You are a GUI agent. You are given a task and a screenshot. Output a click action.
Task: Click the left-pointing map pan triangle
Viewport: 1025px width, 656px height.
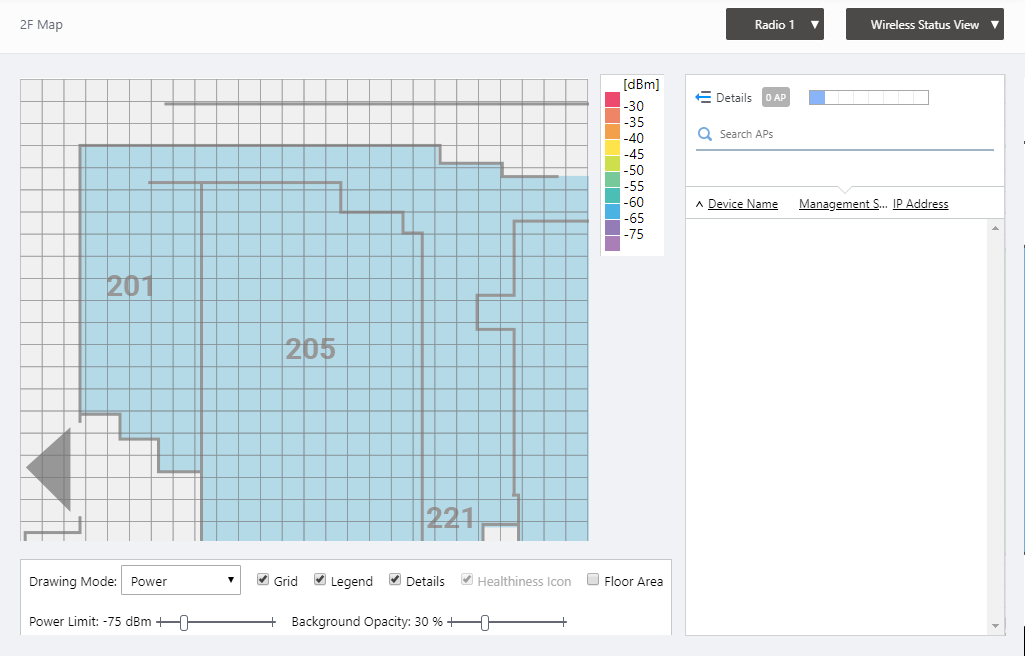(48, 468)
